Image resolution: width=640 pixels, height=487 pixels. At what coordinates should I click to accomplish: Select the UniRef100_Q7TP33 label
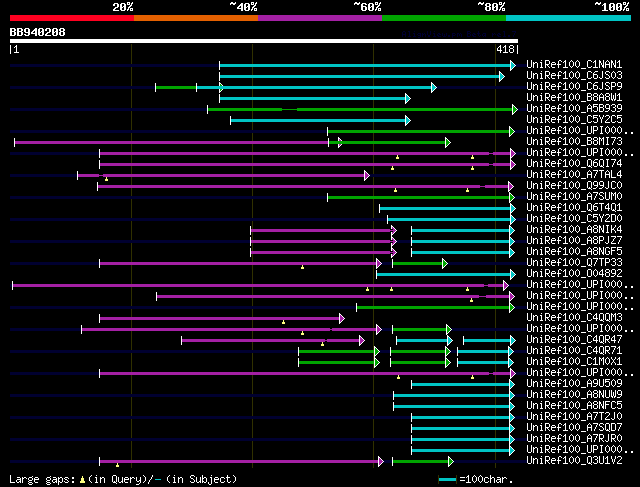(574, 263)
